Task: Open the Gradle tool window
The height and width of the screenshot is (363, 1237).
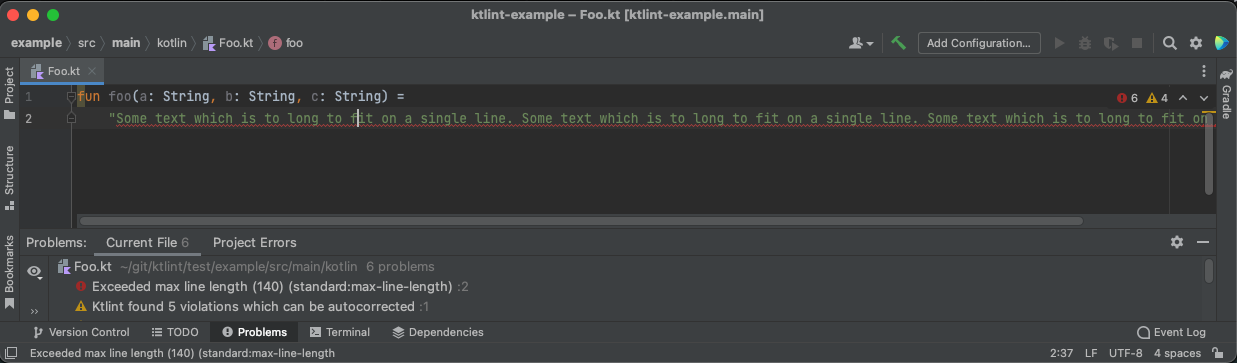Action: pos(1225,93)
